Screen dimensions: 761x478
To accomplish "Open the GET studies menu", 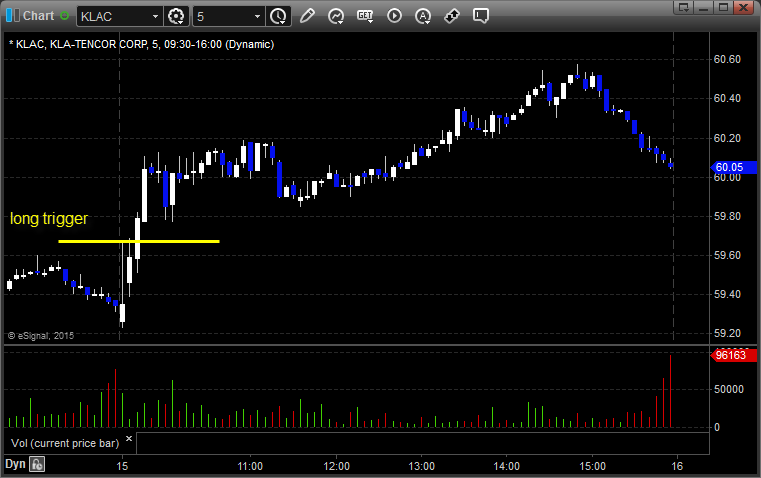I will [365, 16].
